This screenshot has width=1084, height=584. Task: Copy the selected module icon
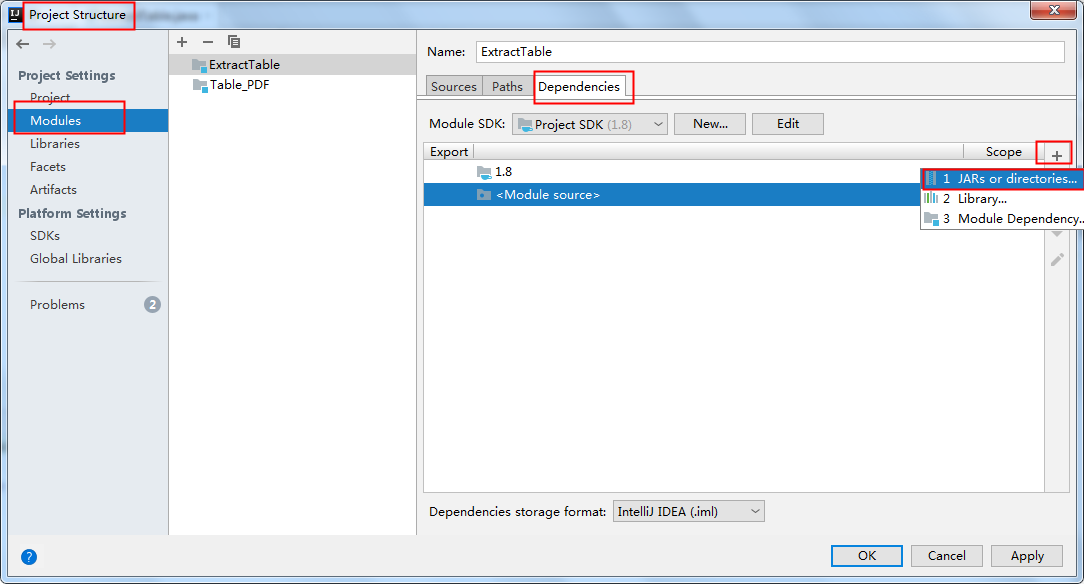click(x=234, y=42)
